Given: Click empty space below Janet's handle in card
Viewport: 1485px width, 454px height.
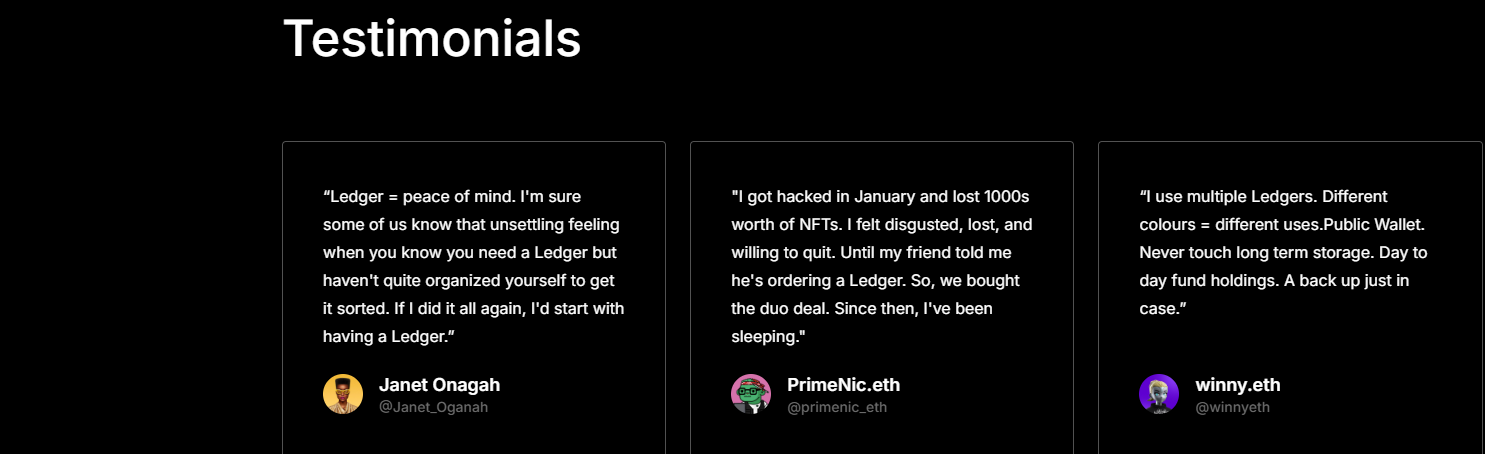Looking at the screenshot, I should (x=473, y=436).
